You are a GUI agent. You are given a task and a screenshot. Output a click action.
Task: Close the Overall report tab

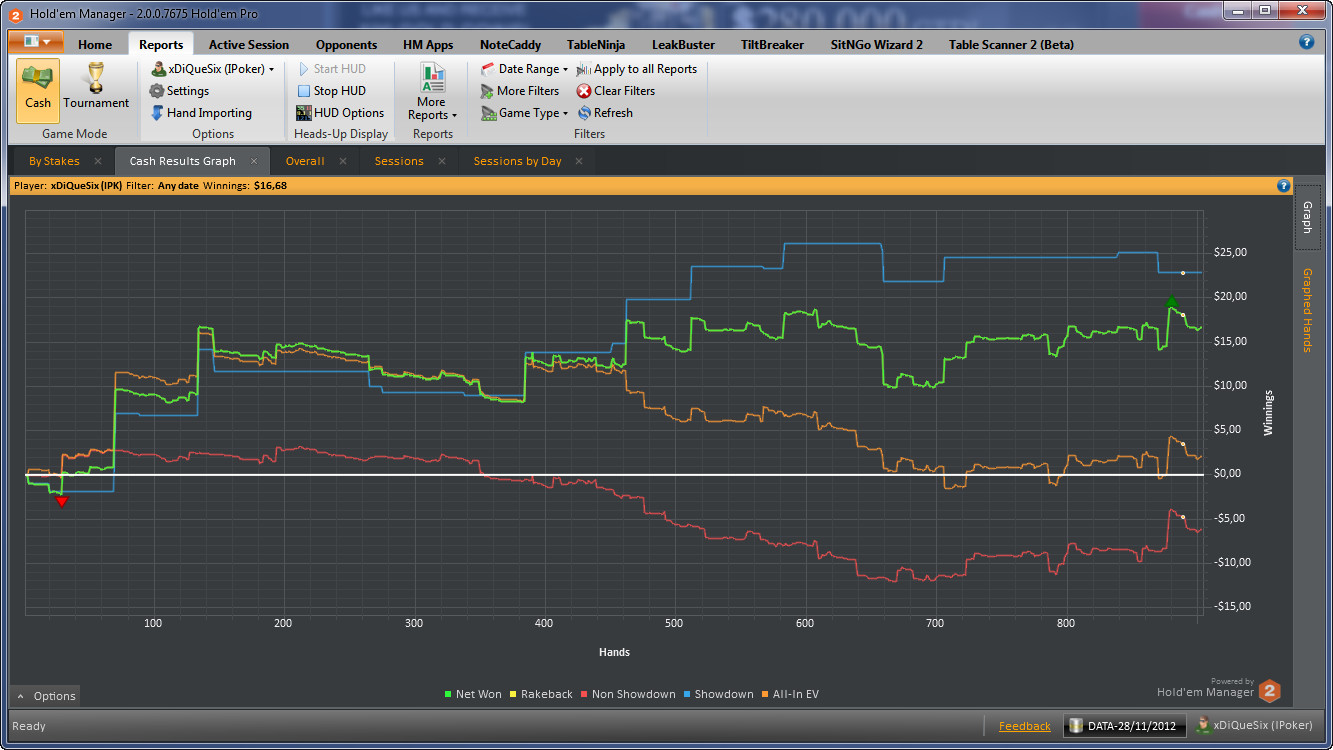tap(343, 161)
